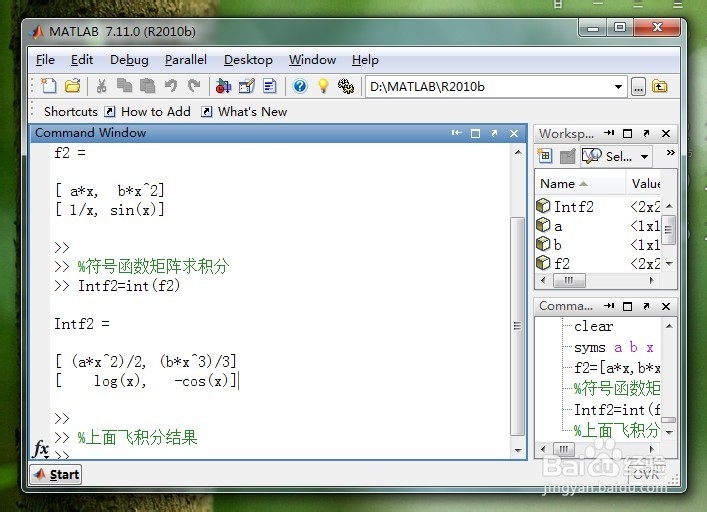Select 'Intf2=int(f' history entry

[616, 409]
